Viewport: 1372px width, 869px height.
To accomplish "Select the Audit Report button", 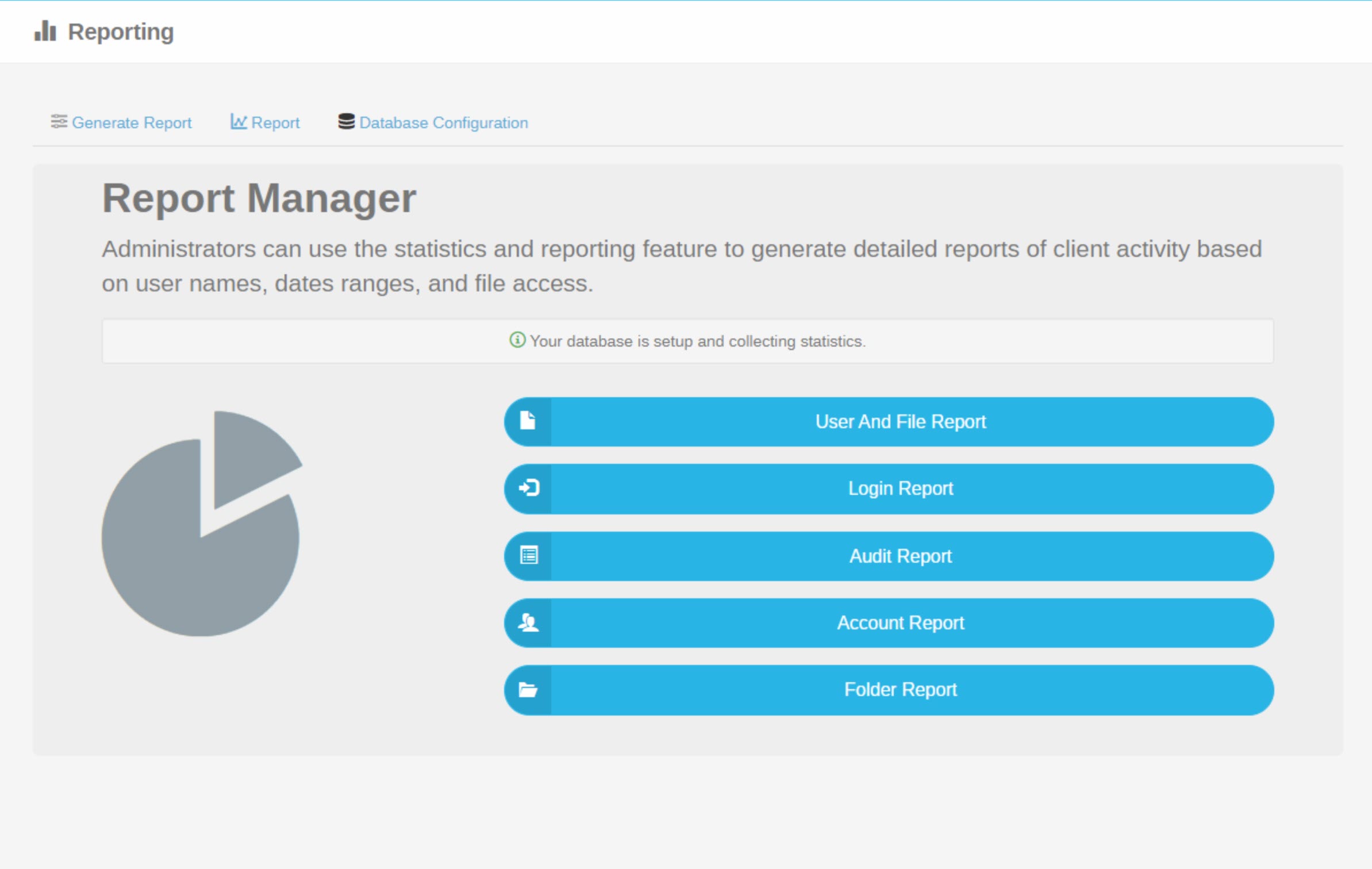I will (x=889, y=556).
